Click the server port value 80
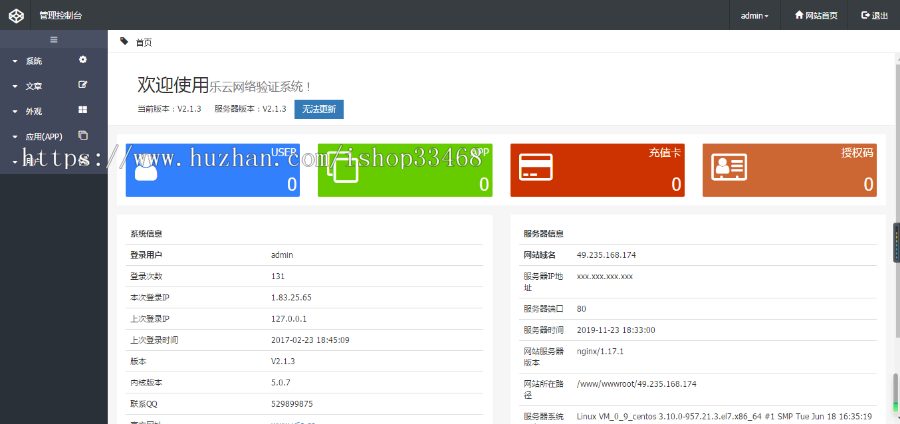This screenshot has height=424, width=900. [581, 309]
